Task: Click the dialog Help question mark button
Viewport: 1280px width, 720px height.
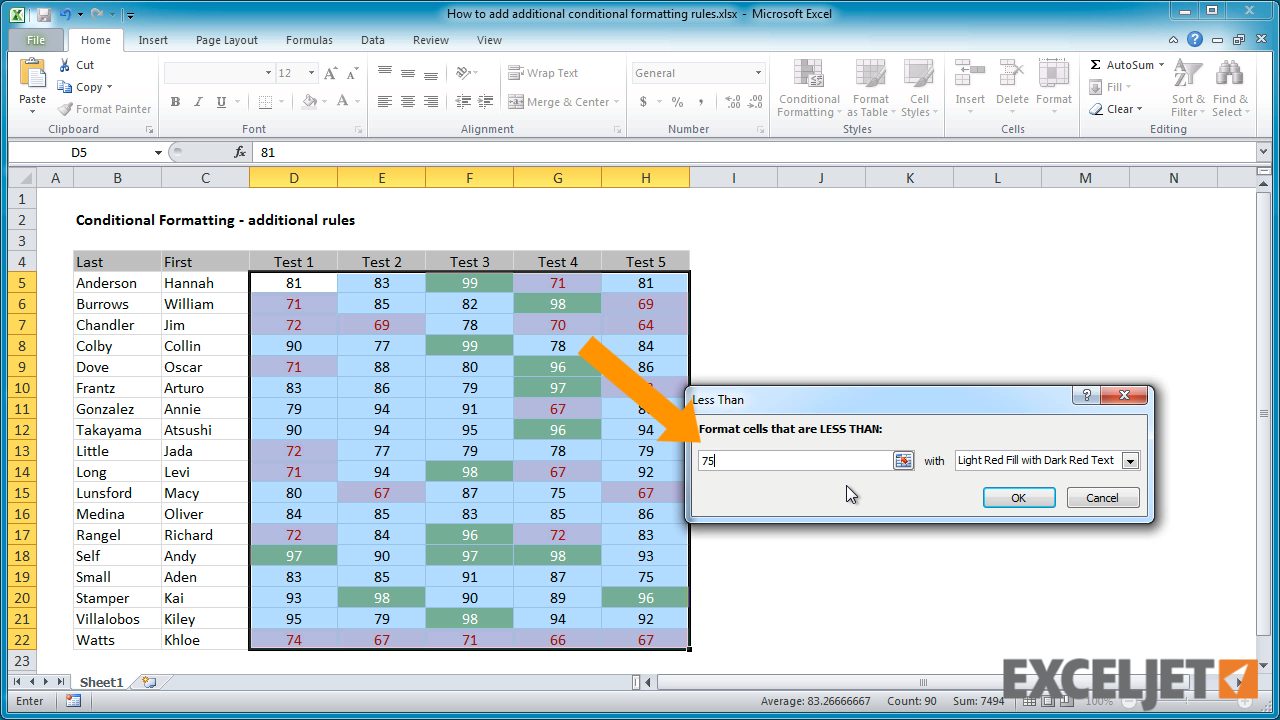Action: pos(1086,396)
